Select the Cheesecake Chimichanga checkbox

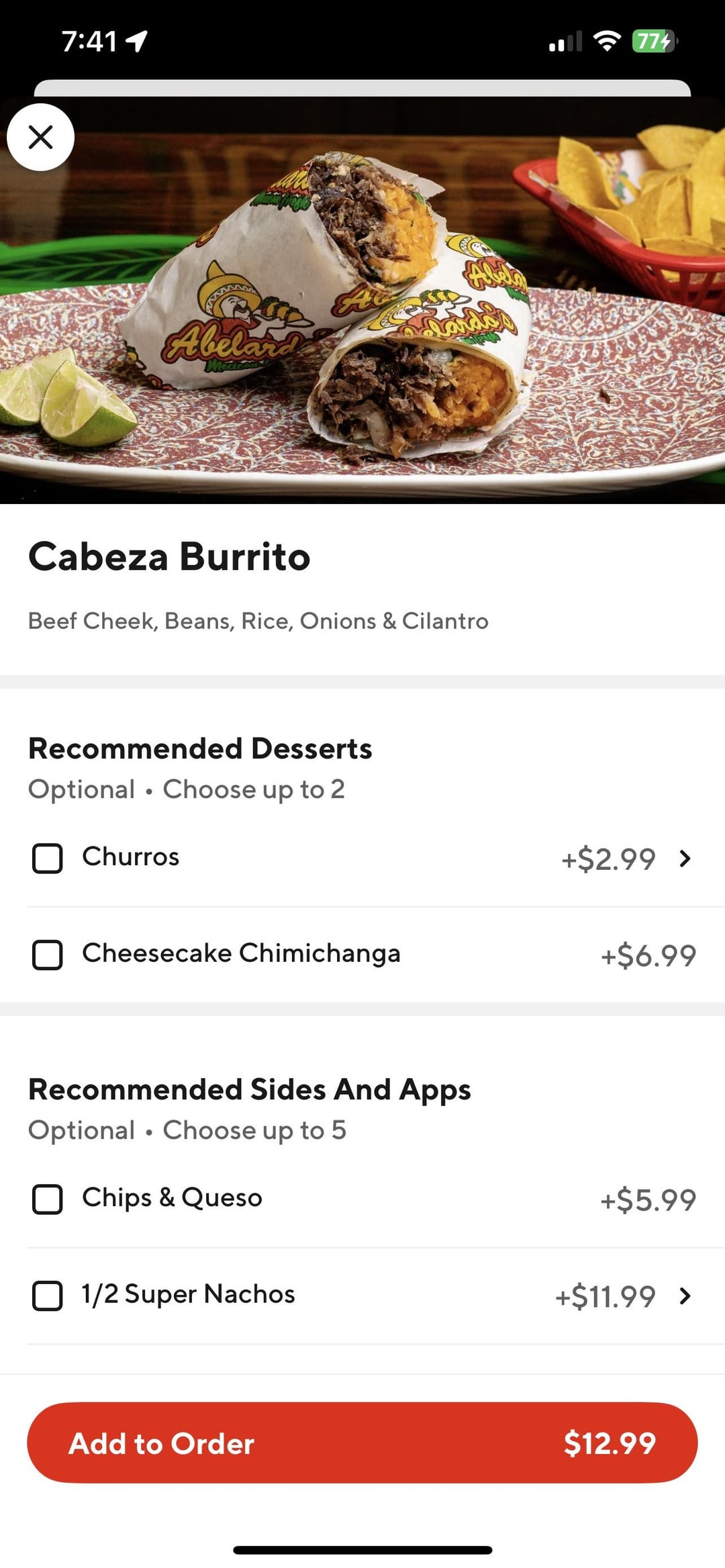pyautogui.click(x=48, y=954)
